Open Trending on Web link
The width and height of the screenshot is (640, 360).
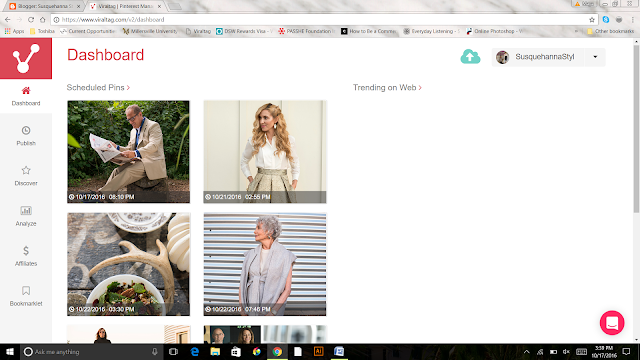387,87
